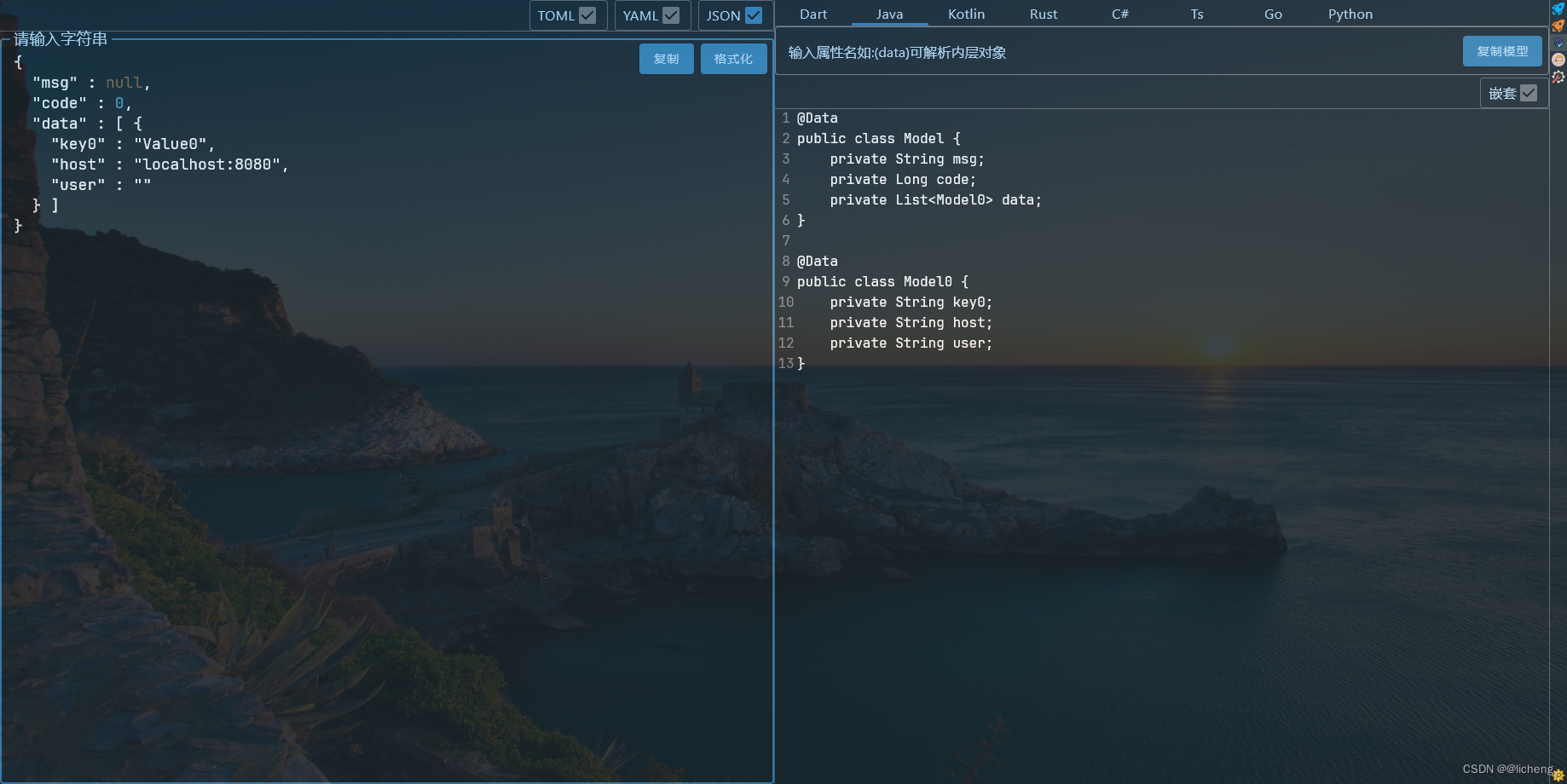This screenshot has height=784, width=1567.
Task: Click the 复制 copy button
Action: [x=667, y=59]
